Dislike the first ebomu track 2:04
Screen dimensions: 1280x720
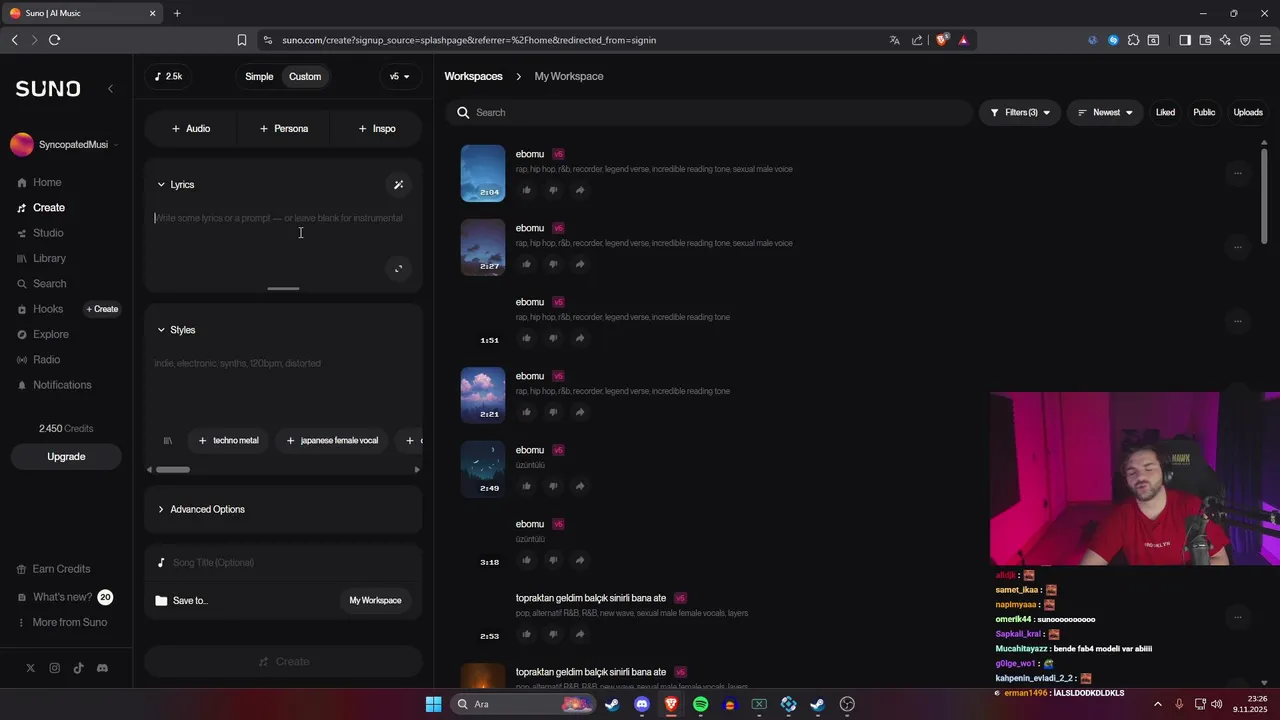[553, 190]
